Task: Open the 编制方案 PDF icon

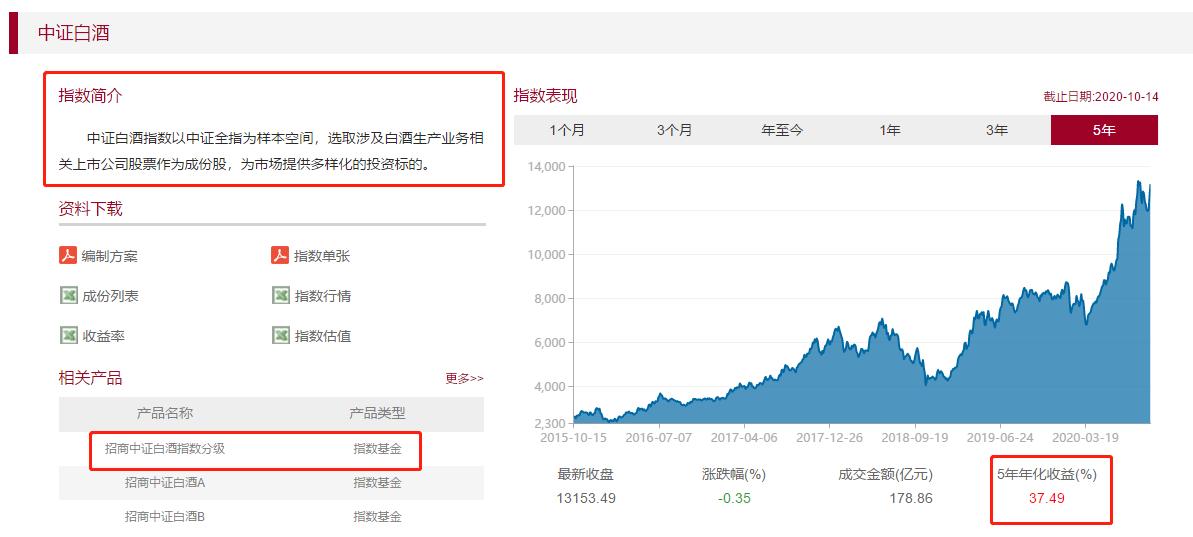Action: [x=68, y=256]
